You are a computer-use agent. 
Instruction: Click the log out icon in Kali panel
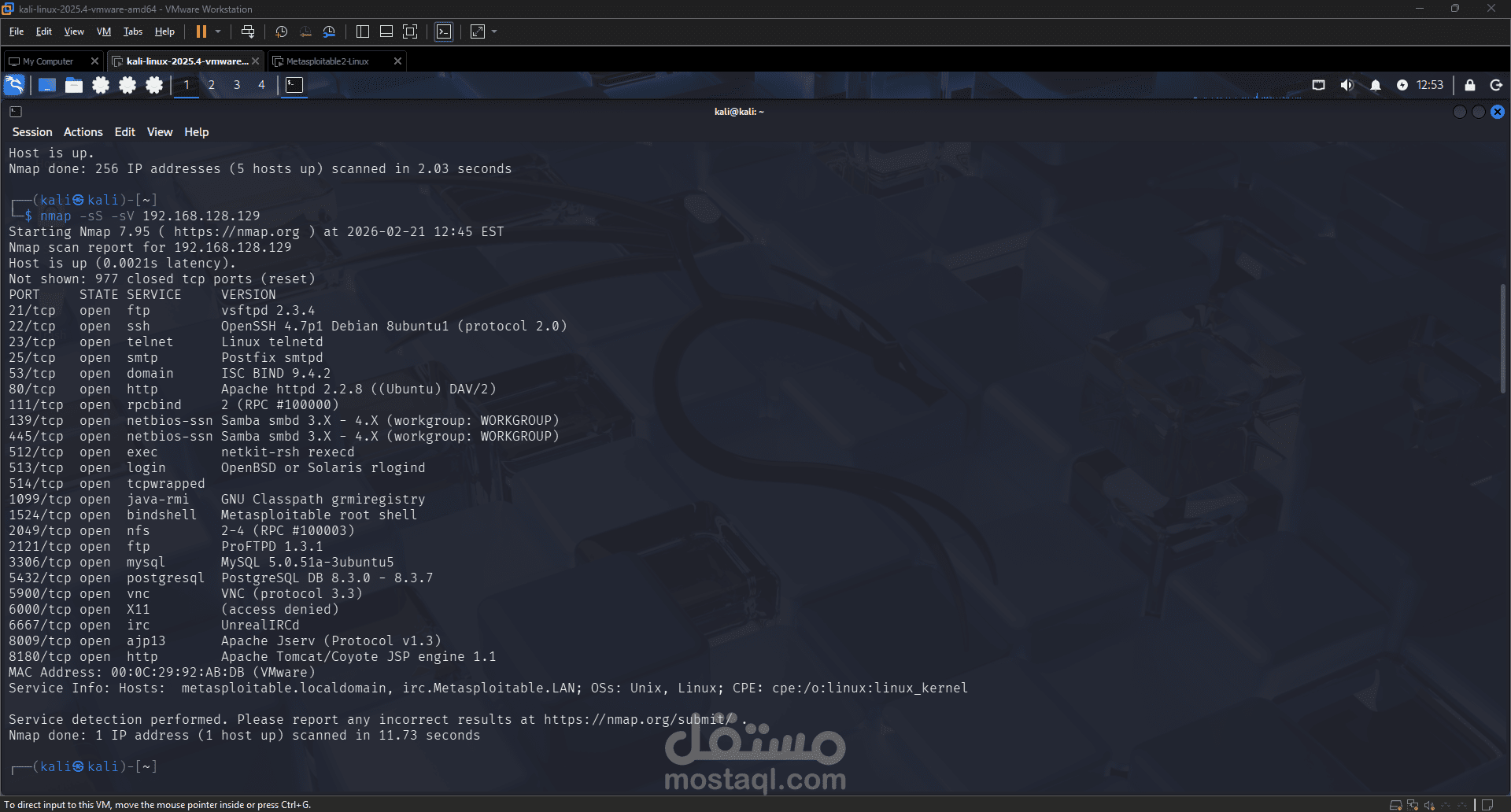click(x=1497, y=85)
